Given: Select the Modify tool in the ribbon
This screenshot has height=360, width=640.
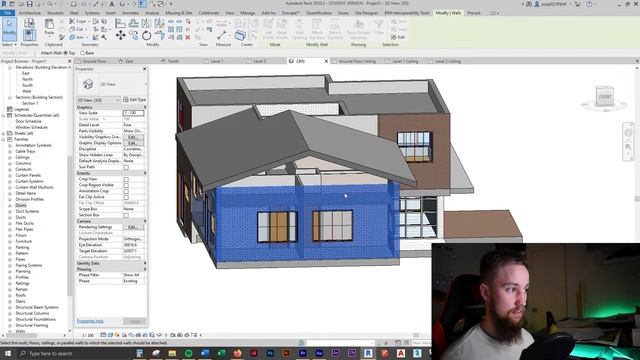Looking at the screenshot, I should click(9, 29).
